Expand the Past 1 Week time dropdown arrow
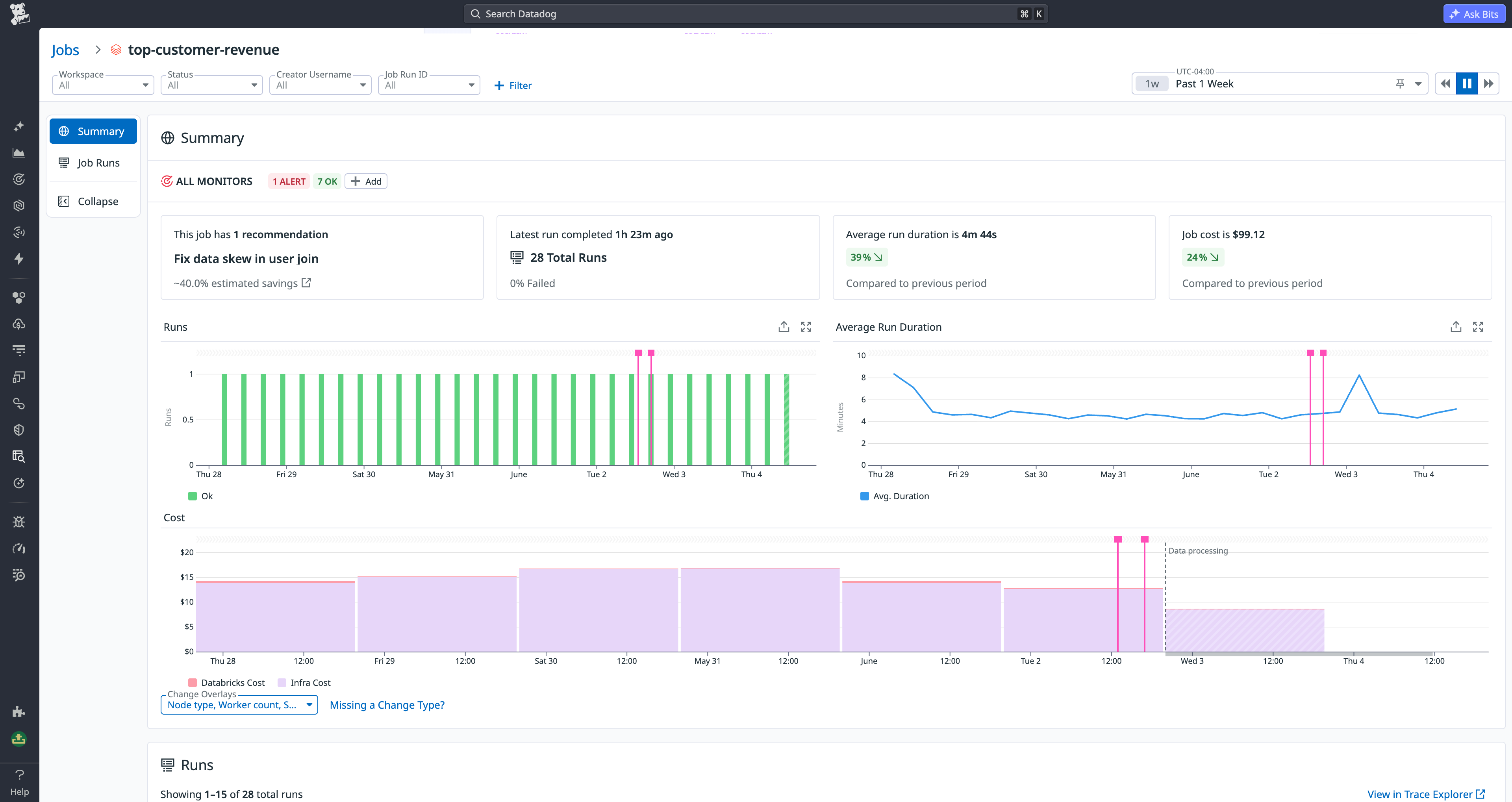 click(x=1418, y=84)
